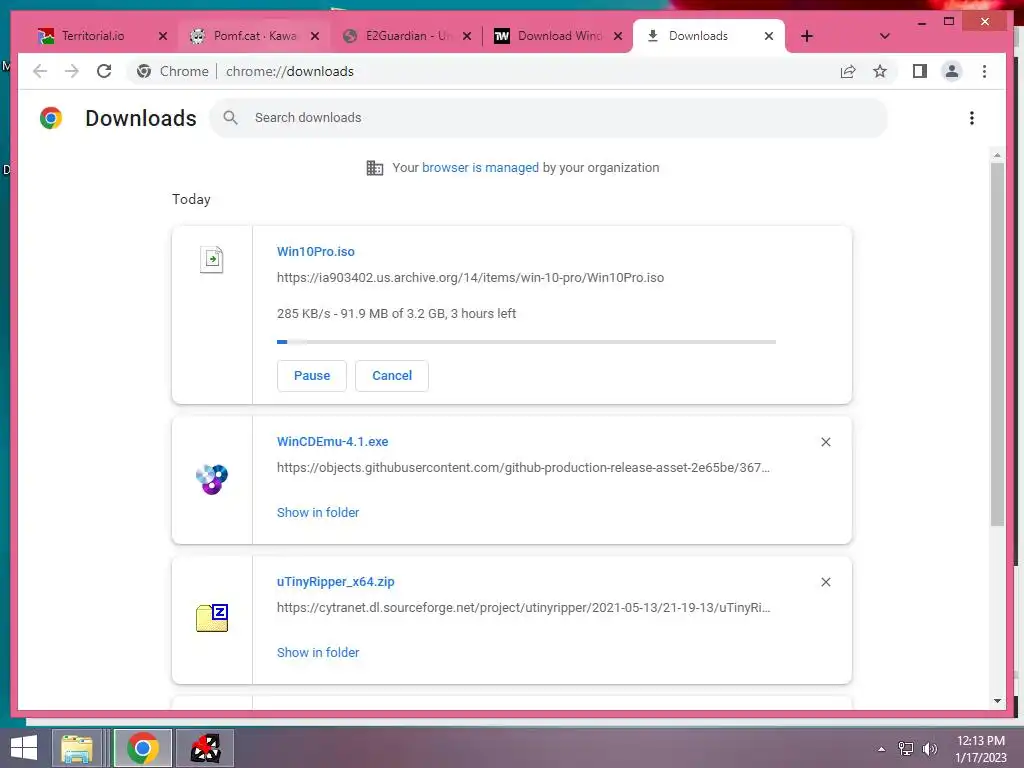Show hidden system tray icons
Image resolution: width=1024 pixels, height=768 pixels.
[x=881, y=749]
